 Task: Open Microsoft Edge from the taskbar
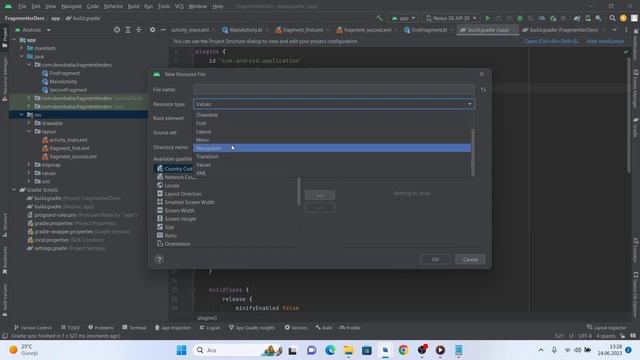[330, 350]
